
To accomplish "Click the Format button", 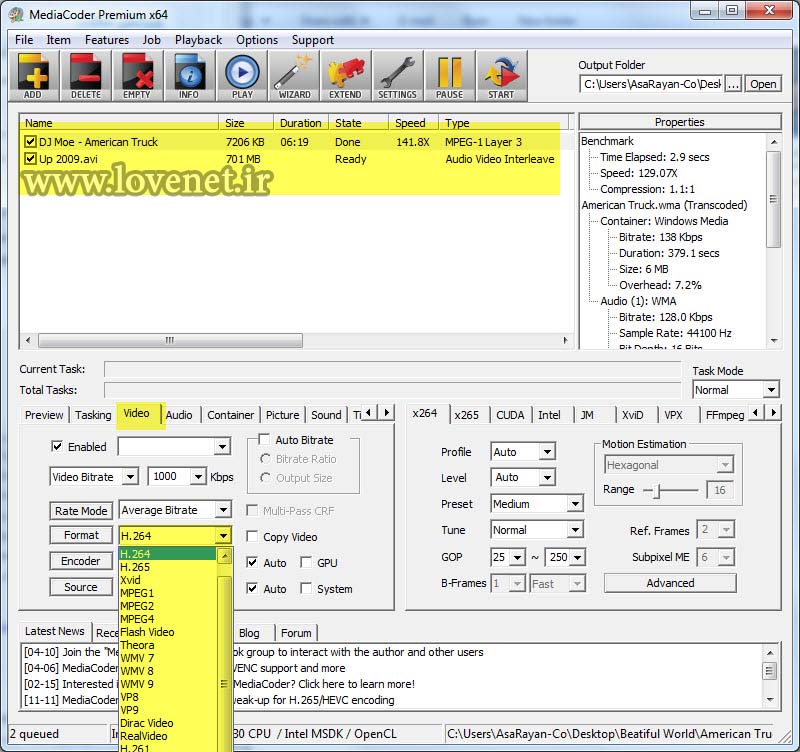I will (81, 535).
